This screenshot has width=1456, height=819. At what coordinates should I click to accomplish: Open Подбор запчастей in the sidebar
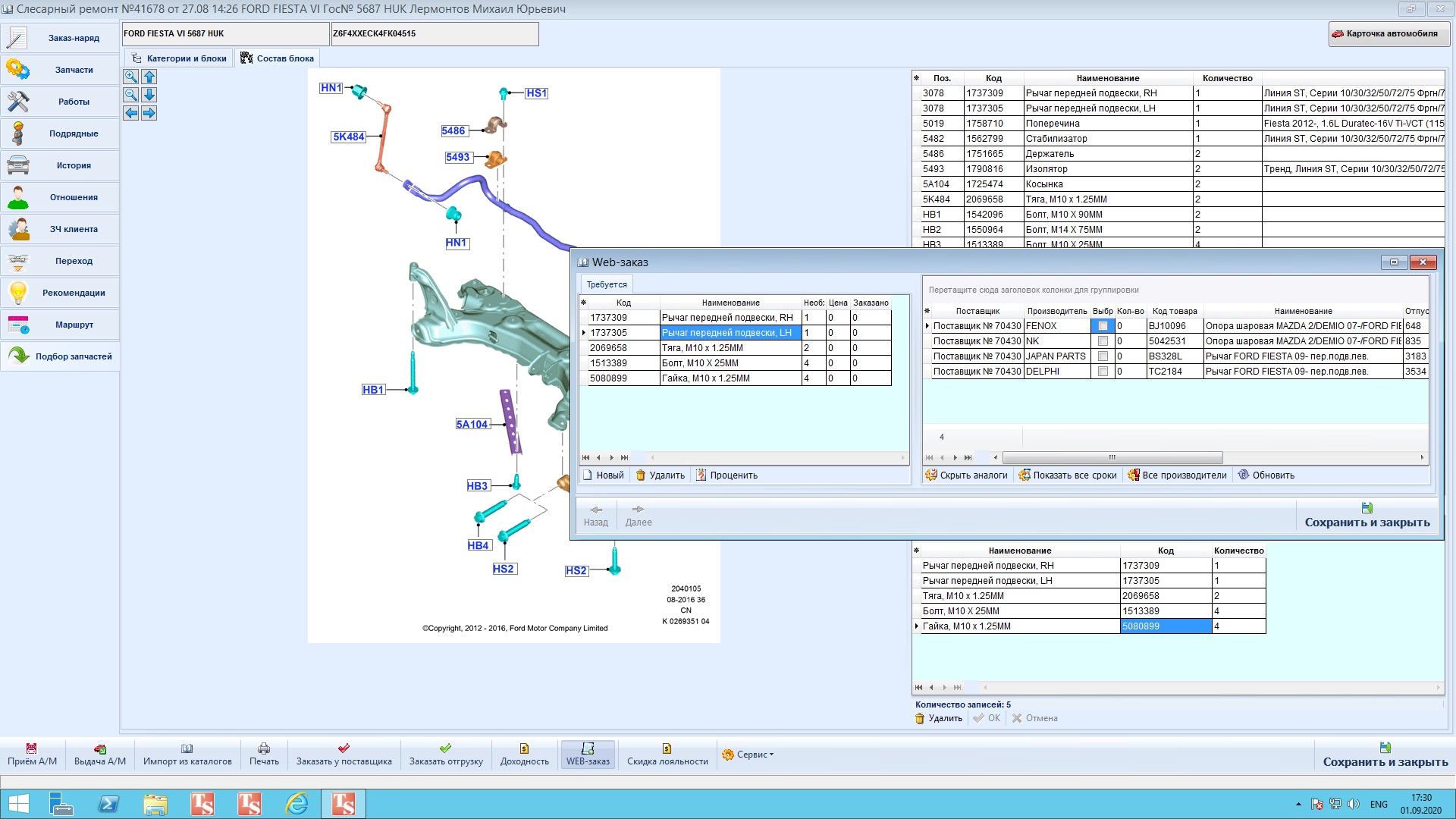click(x=60, y=356)
